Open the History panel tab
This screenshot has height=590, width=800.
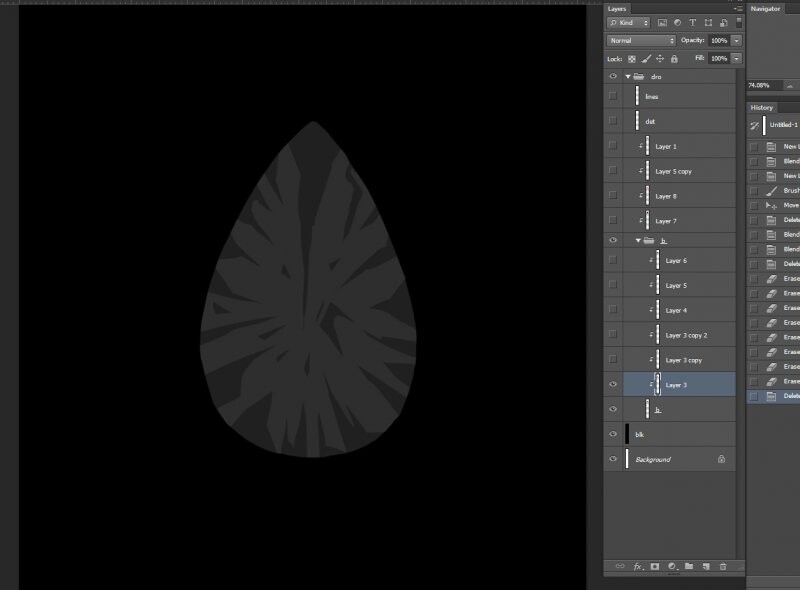[762, 107]
